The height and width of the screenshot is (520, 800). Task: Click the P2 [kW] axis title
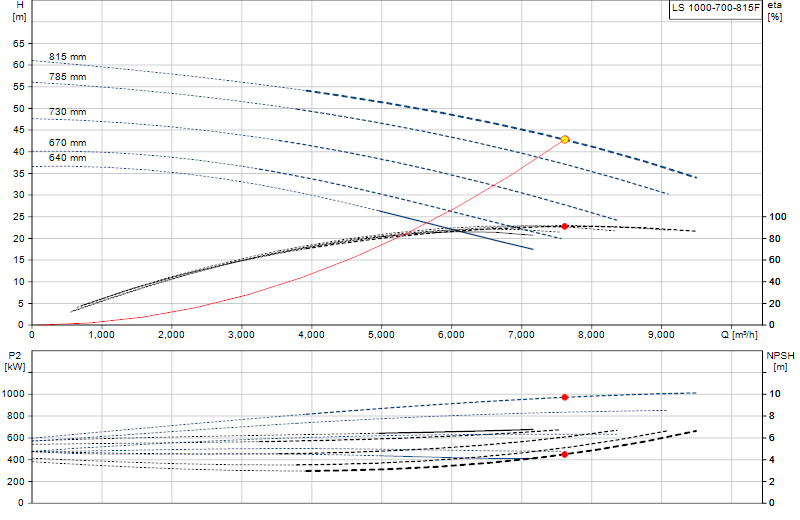click(x=14, y=361)
